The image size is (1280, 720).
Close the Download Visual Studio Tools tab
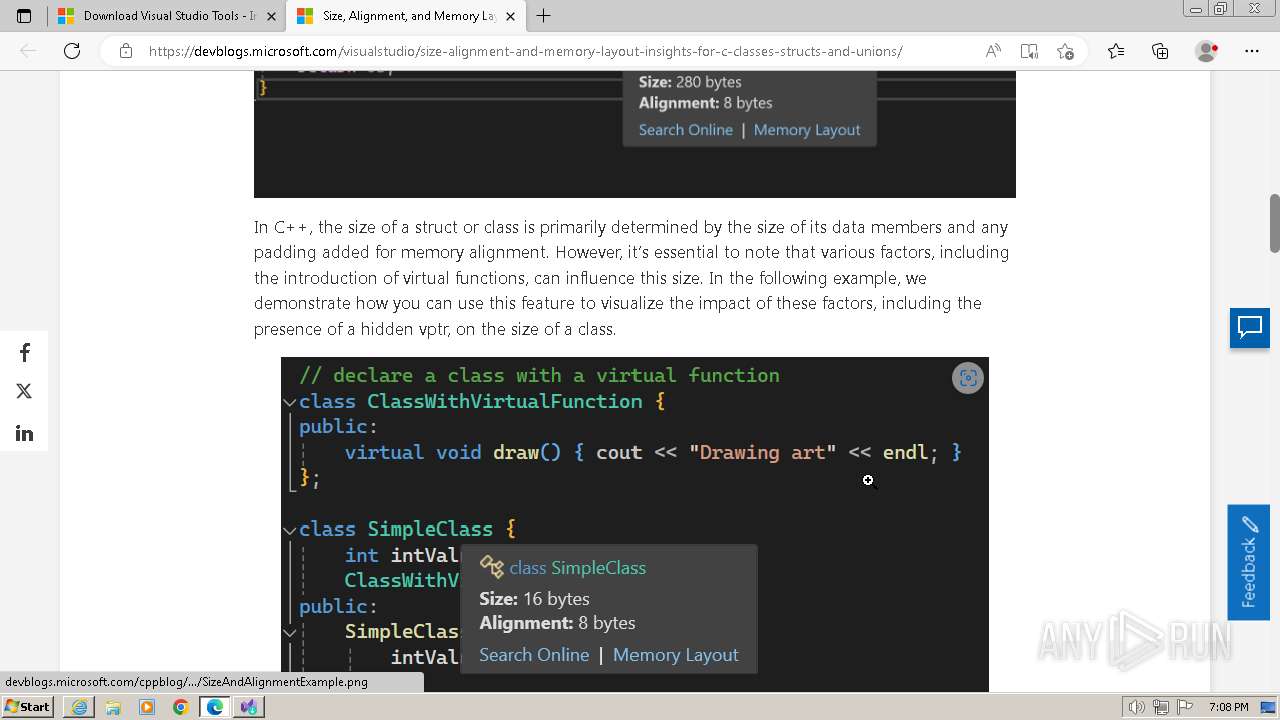(x=272, y=16)
